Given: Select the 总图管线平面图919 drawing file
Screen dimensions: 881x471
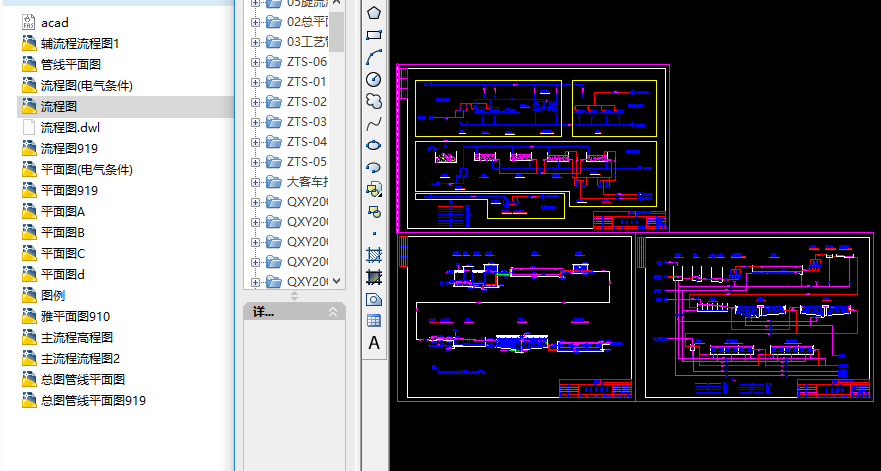Looking at the screenshot, I should pyautogui.click(x=84, y=400).
